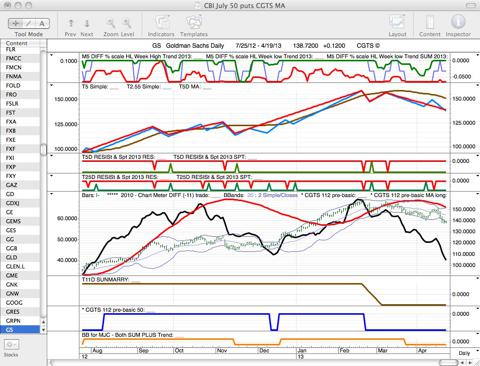Open the Stocks gear dropdown menu
Image resolution: width=480 pixels, height=366 pixels.
coord(12,345)
